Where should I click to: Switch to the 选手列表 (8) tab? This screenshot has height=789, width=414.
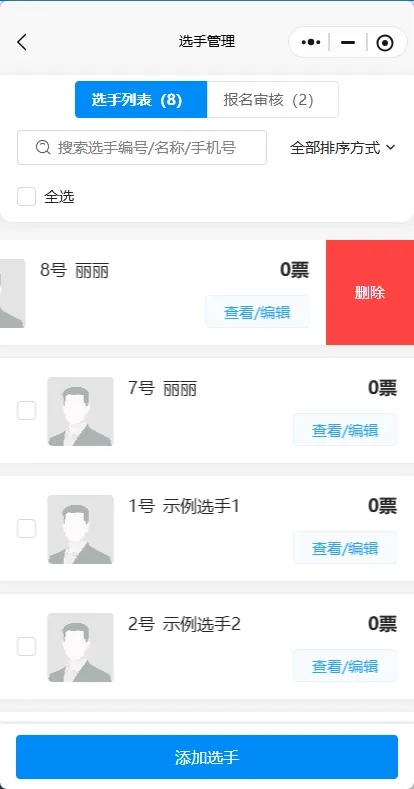(x=141, y=100)
